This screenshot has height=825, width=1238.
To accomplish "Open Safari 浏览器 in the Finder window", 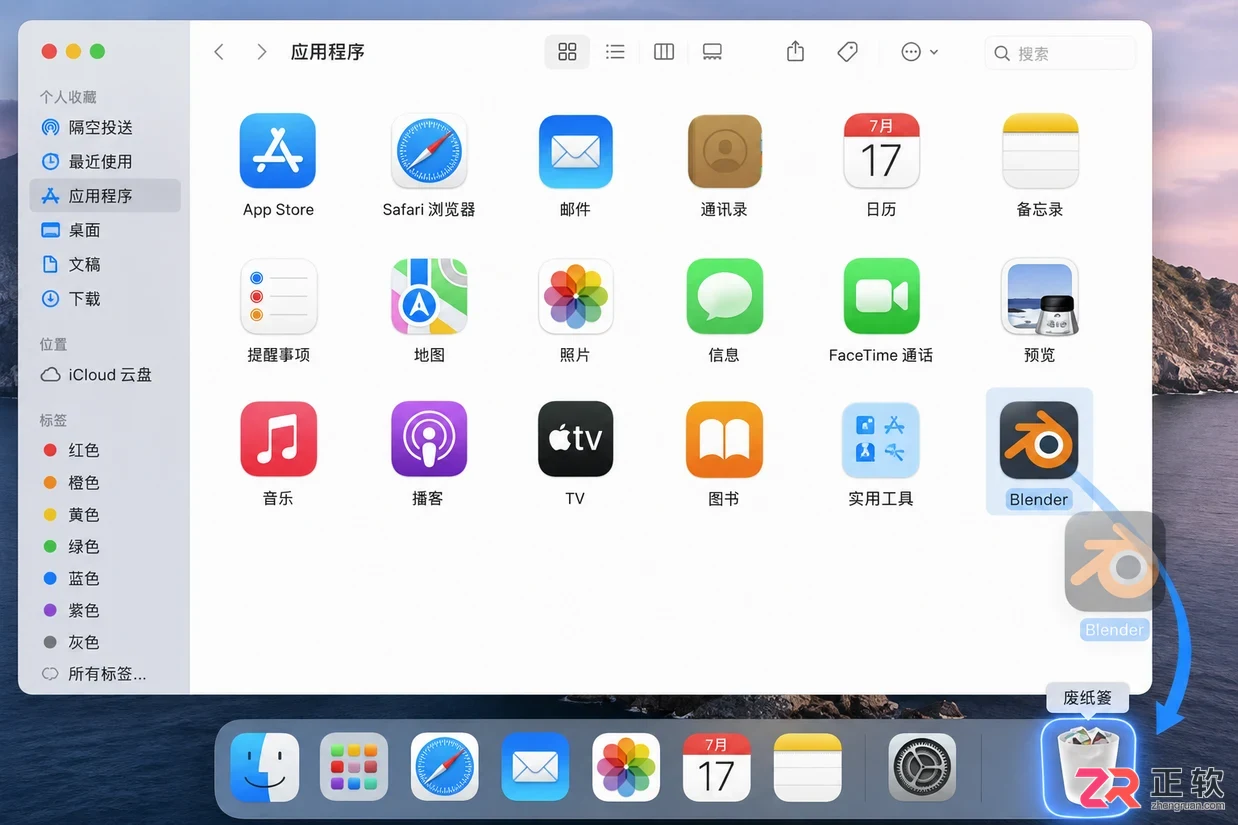I will [429, 151].
